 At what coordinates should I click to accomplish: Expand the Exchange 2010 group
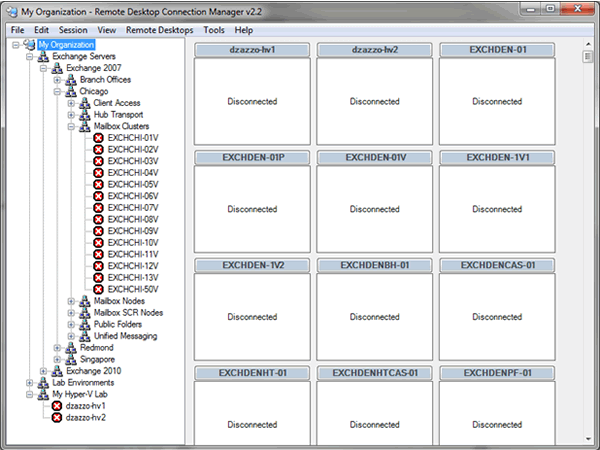(44, 371)
